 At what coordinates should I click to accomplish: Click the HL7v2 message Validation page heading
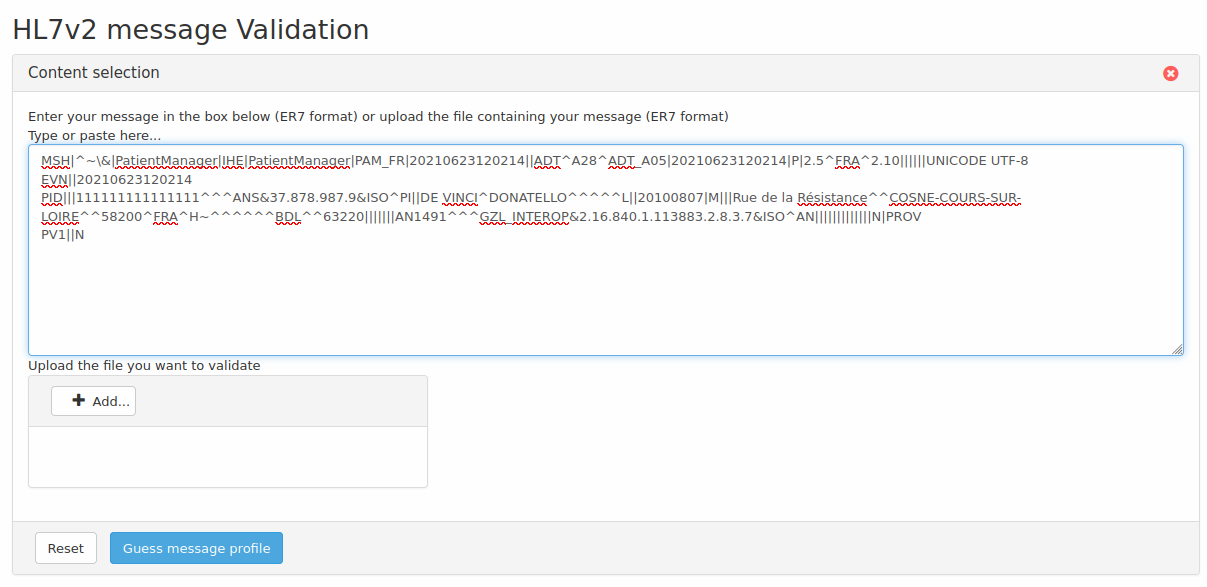pos(191,30)
